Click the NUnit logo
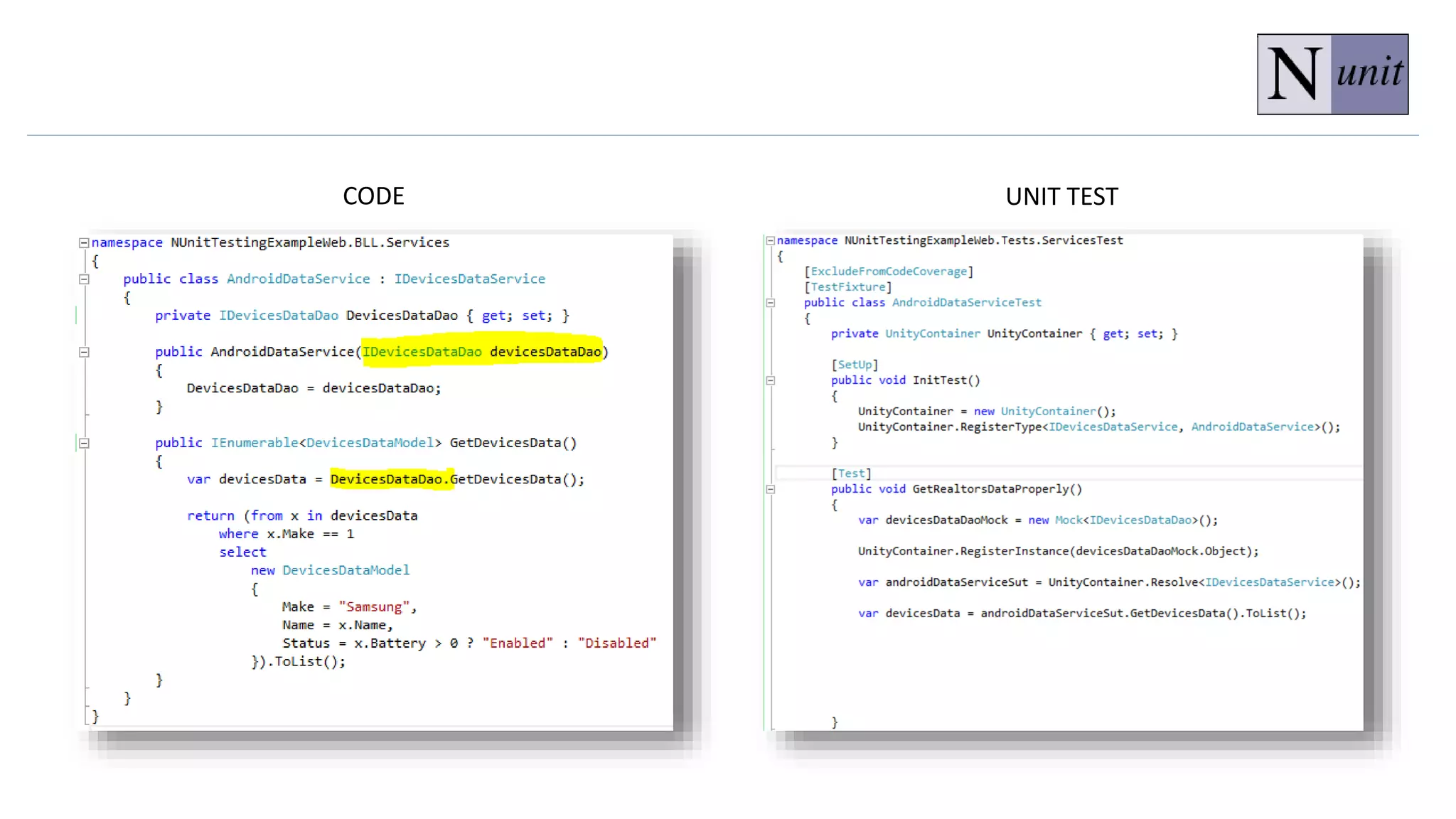 [x=1332, y=74]
